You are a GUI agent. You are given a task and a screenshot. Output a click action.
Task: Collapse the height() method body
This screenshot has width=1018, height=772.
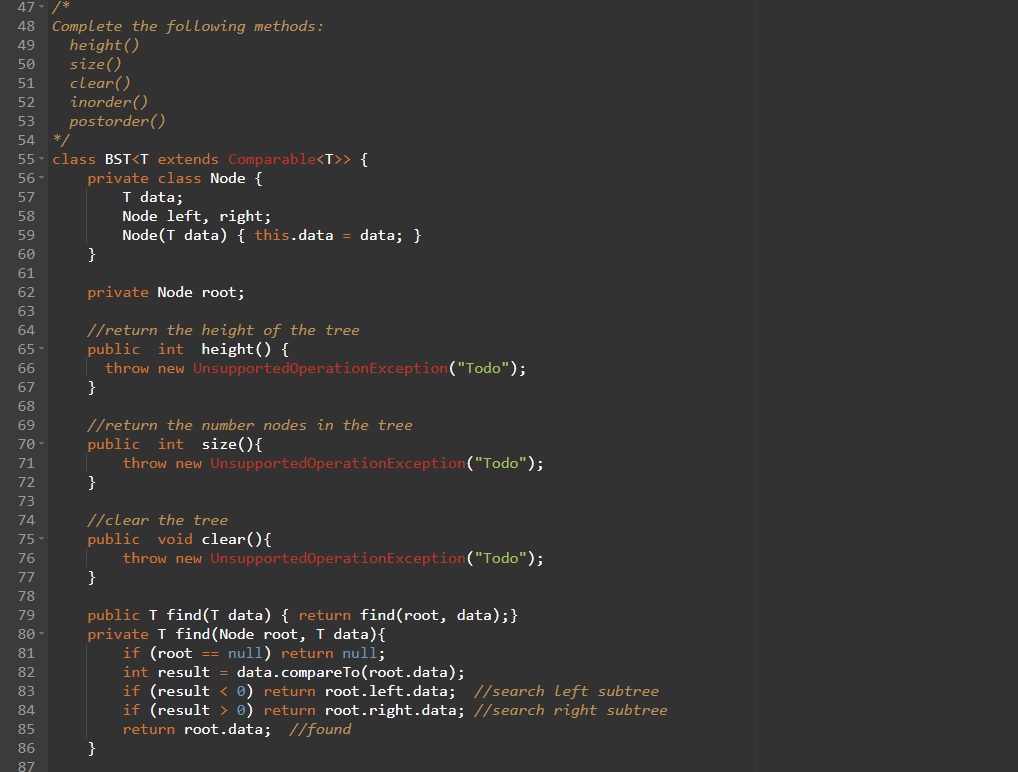coord(42,348)
